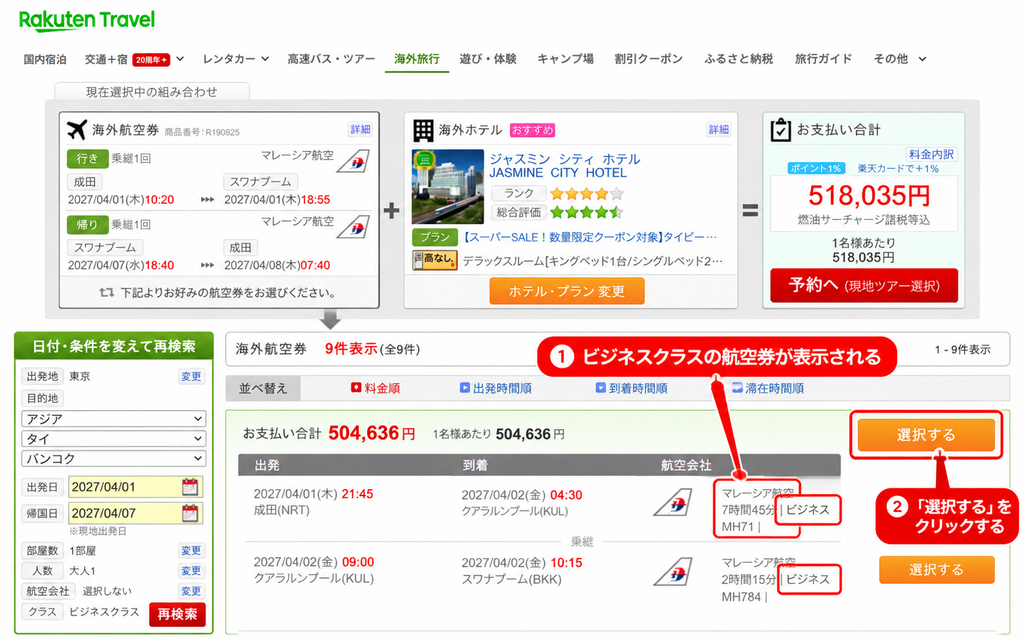Select the 海外旅行 tab
The image size is (1024, 641).
click(417, 59)
